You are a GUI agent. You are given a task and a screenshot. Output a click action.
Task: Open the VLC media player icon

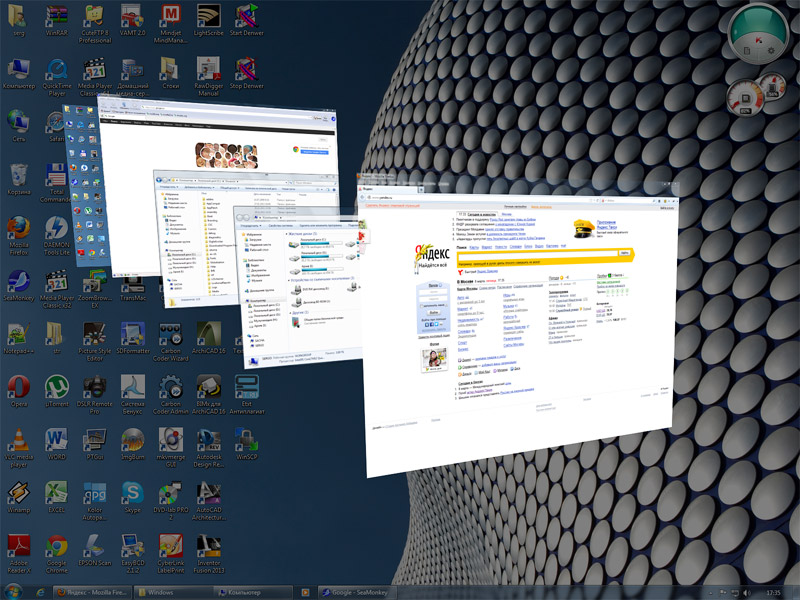19,447
